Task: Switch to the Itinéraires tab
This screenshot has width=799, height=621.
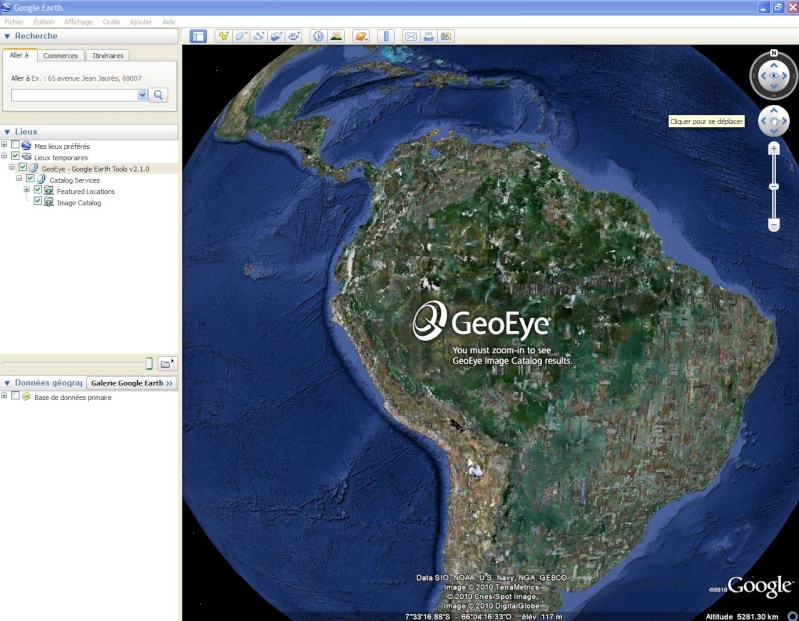Action: tap(108, 56)
